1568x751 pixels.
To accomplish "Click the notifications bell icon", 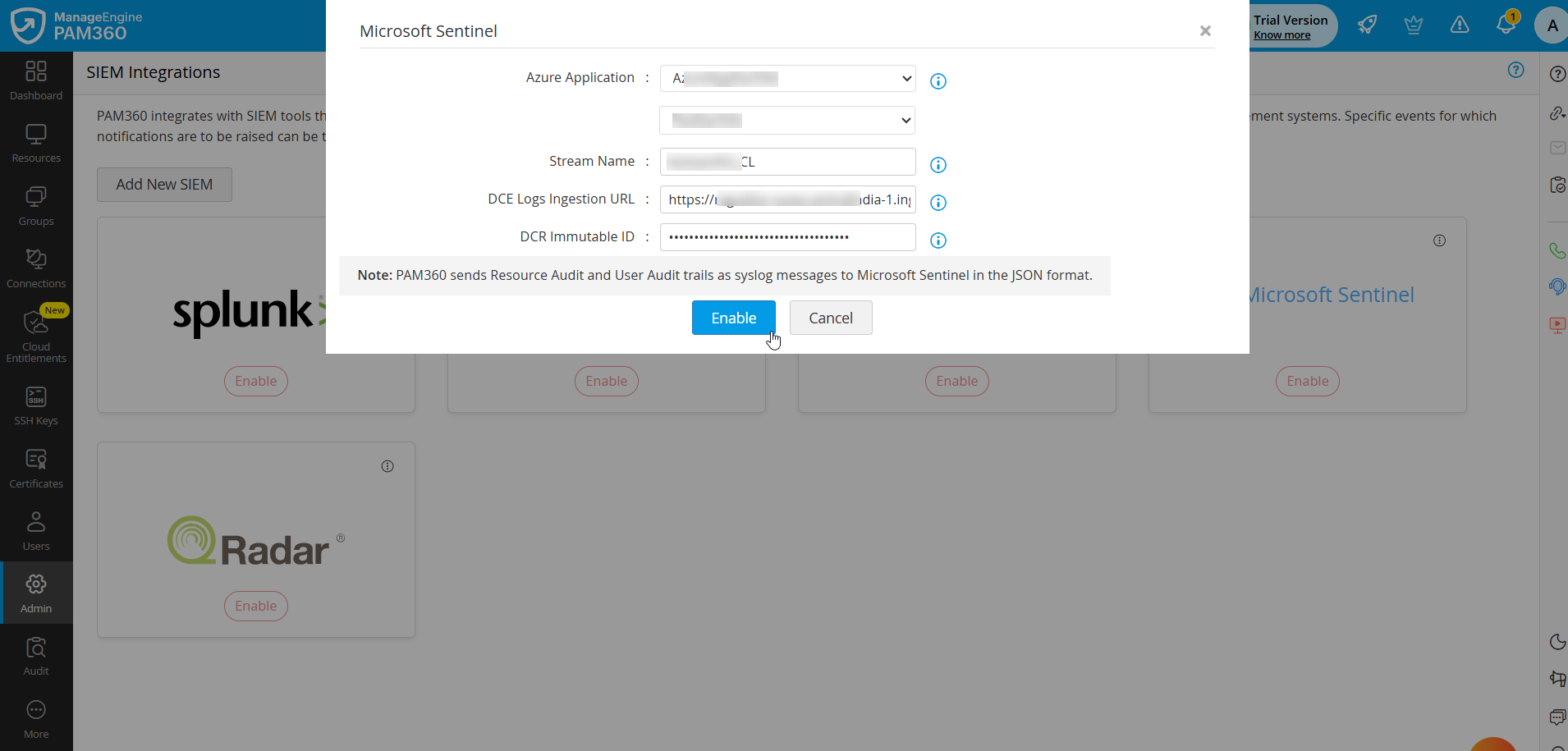I will point(1506,25).
